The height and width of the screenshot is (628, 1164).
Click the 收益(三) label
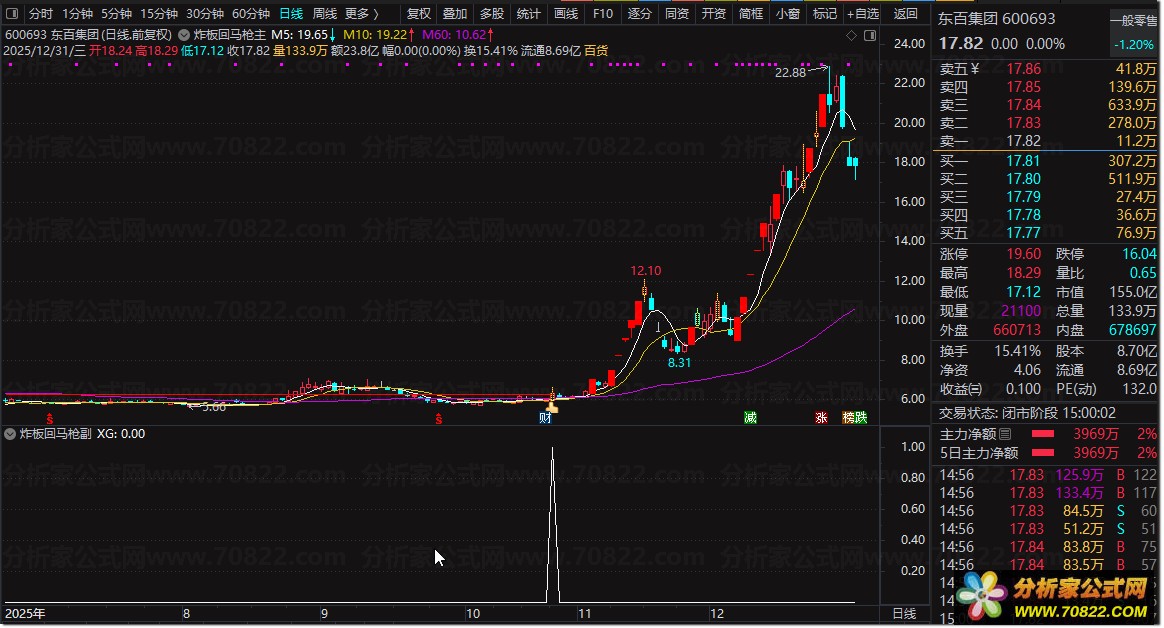pyautogui.click(x=961, y=389)
